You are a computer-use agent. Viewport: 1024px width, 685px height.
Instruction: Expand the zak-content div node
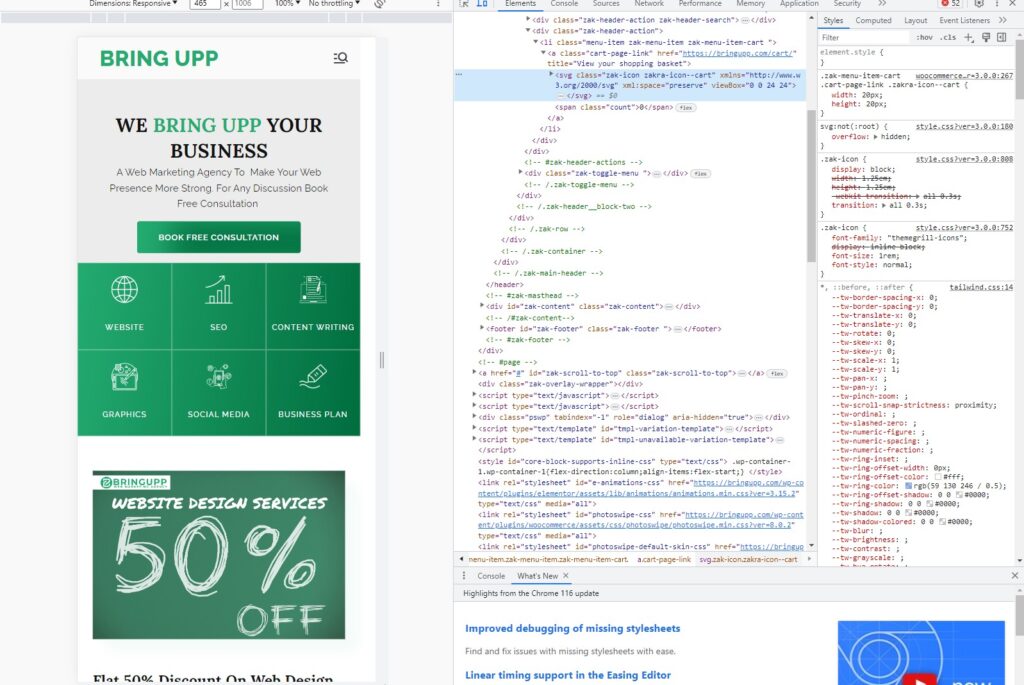pyautogui.click(x=482, y=306)
